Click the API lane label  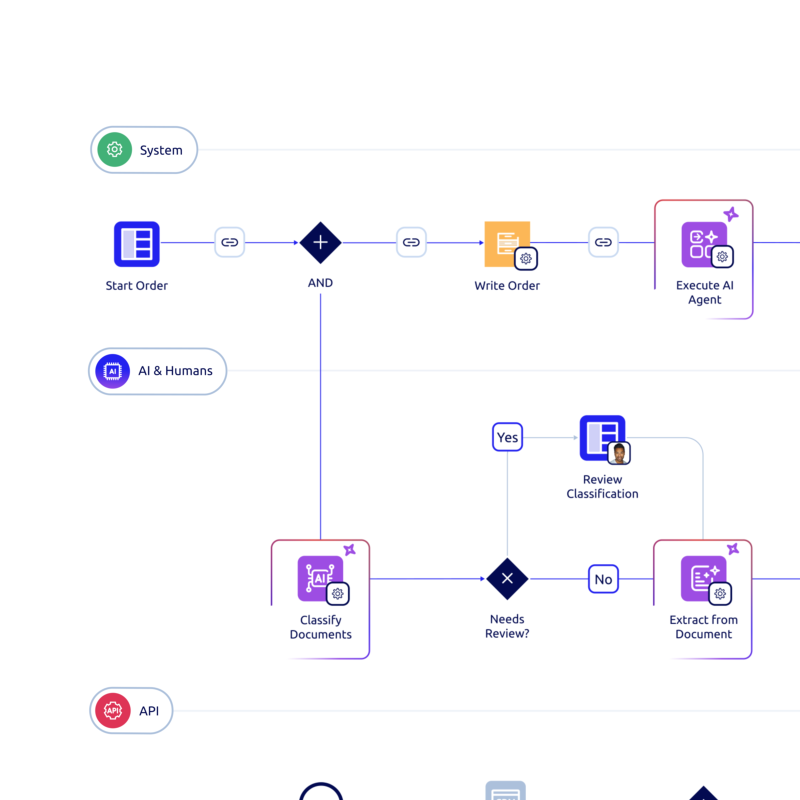tap(132, 711)
